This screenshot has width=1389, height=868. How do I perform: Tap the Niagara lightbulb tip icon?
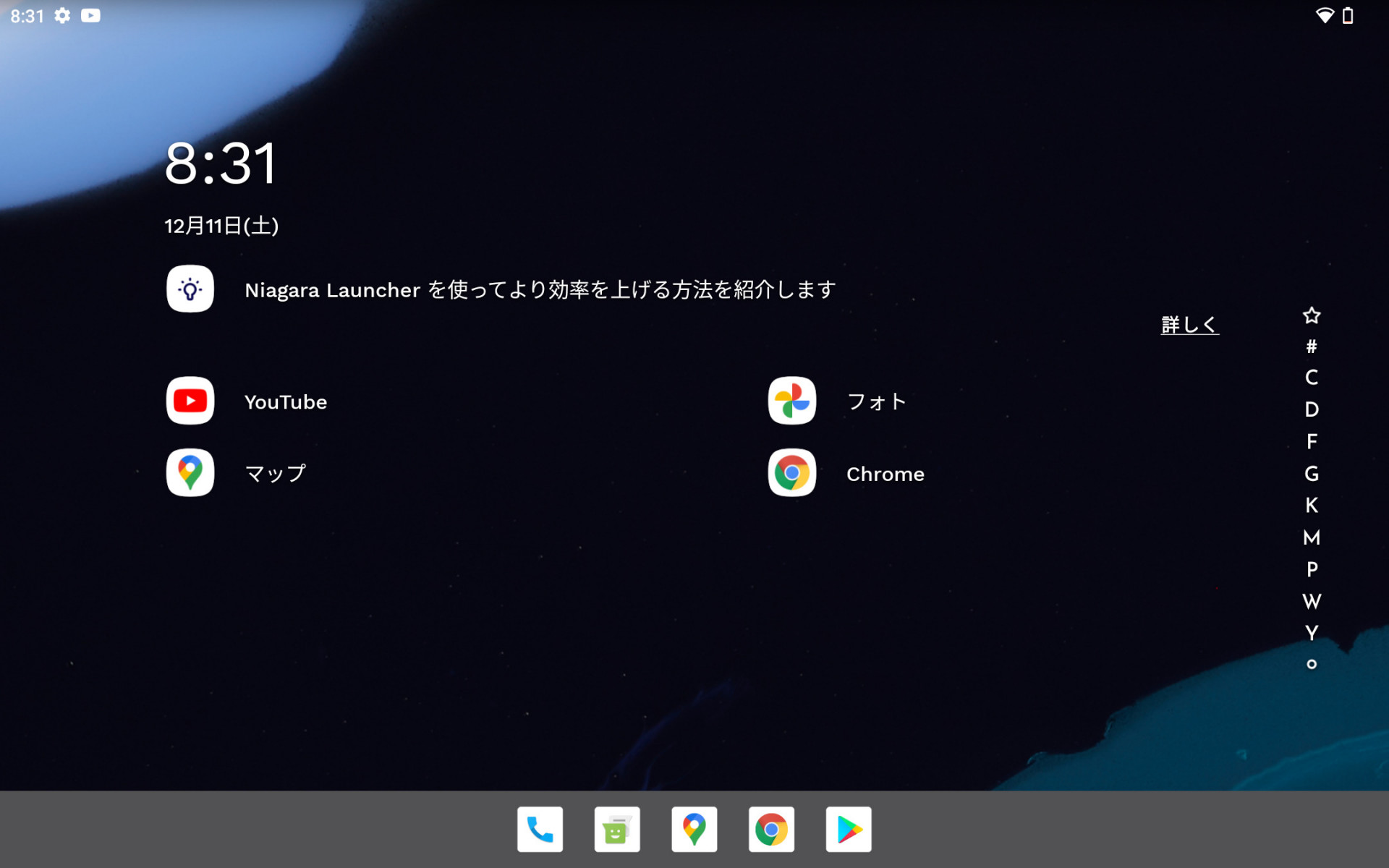click(x=190, y=289)
